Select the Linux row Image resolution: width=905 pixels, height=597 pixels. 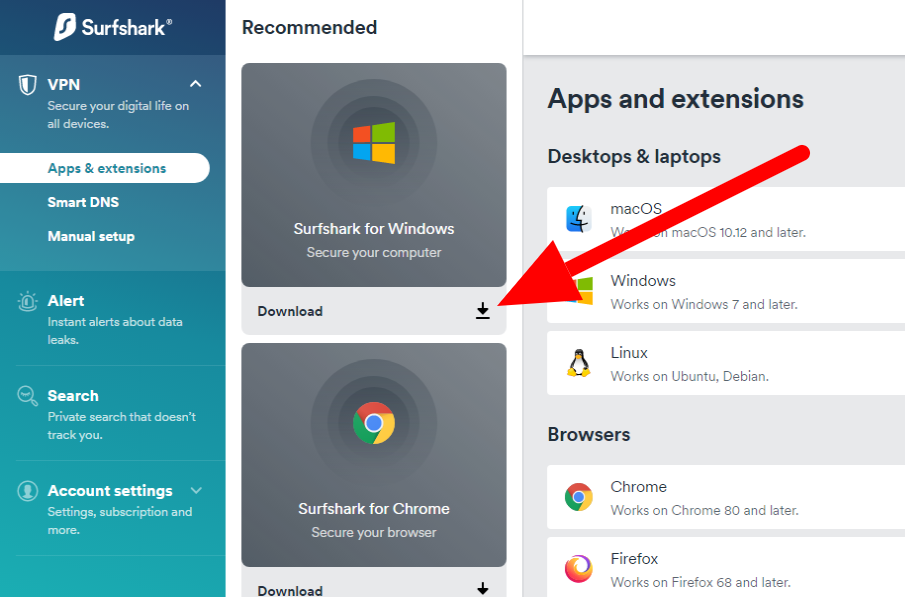[x=726, y=363]
